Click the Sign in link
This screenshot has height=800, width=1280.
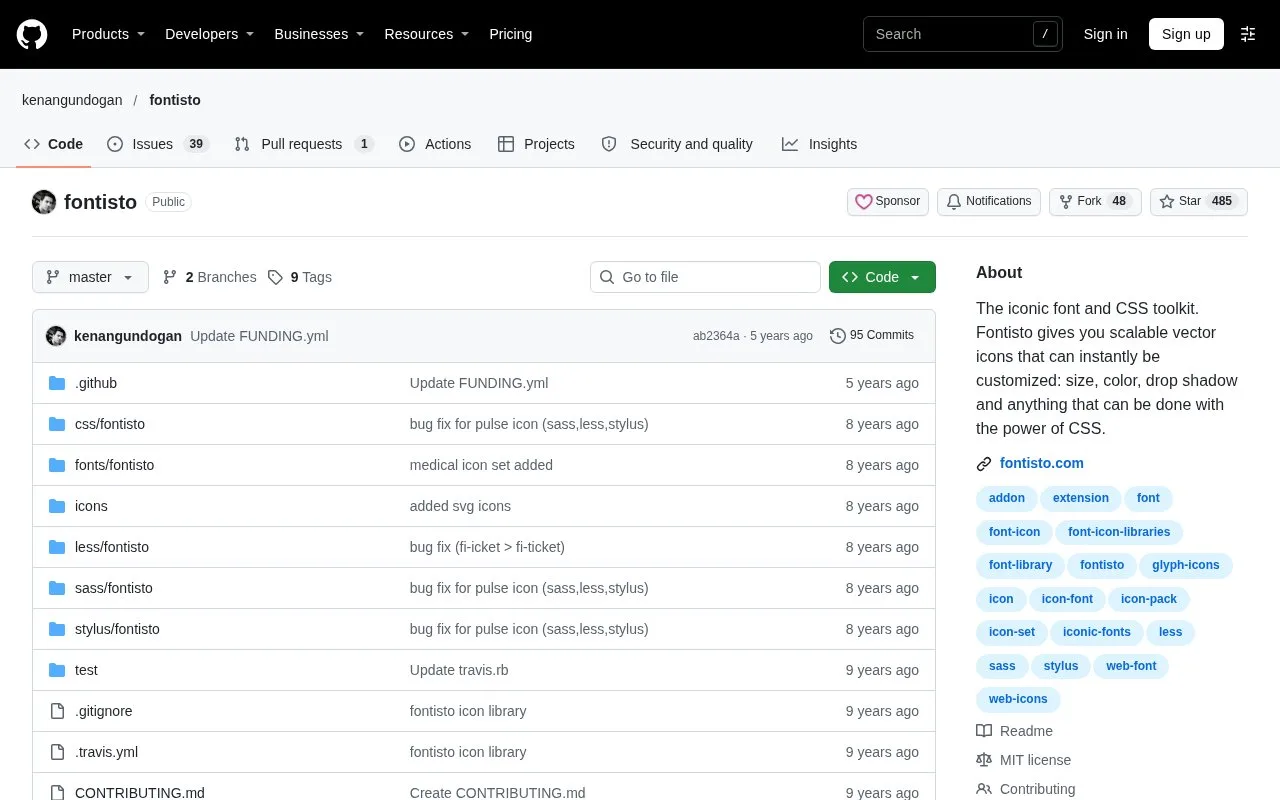[1105, 34]
